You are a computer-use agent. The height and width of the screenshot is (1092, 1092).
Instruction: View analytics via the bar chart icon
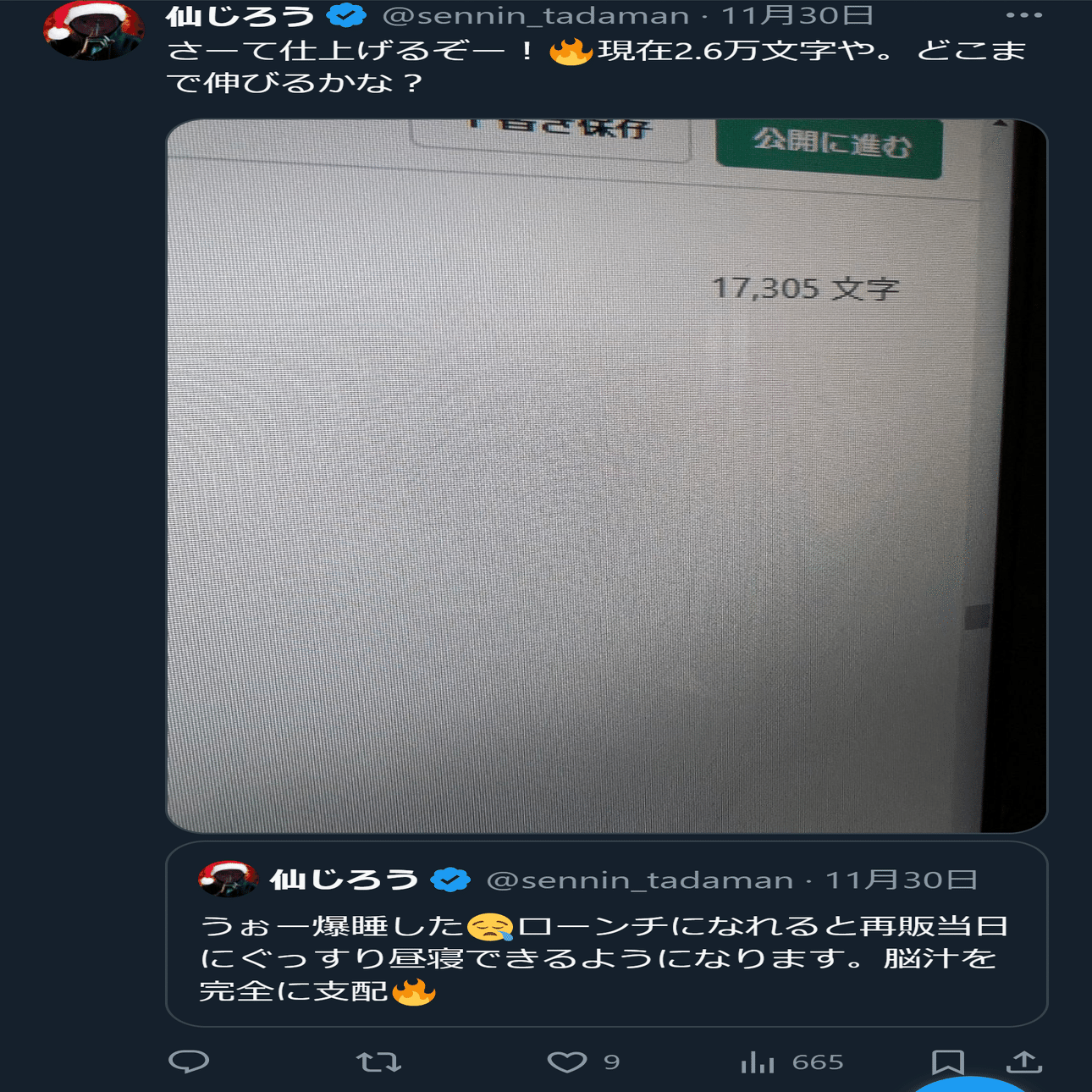coord(758,1062)
